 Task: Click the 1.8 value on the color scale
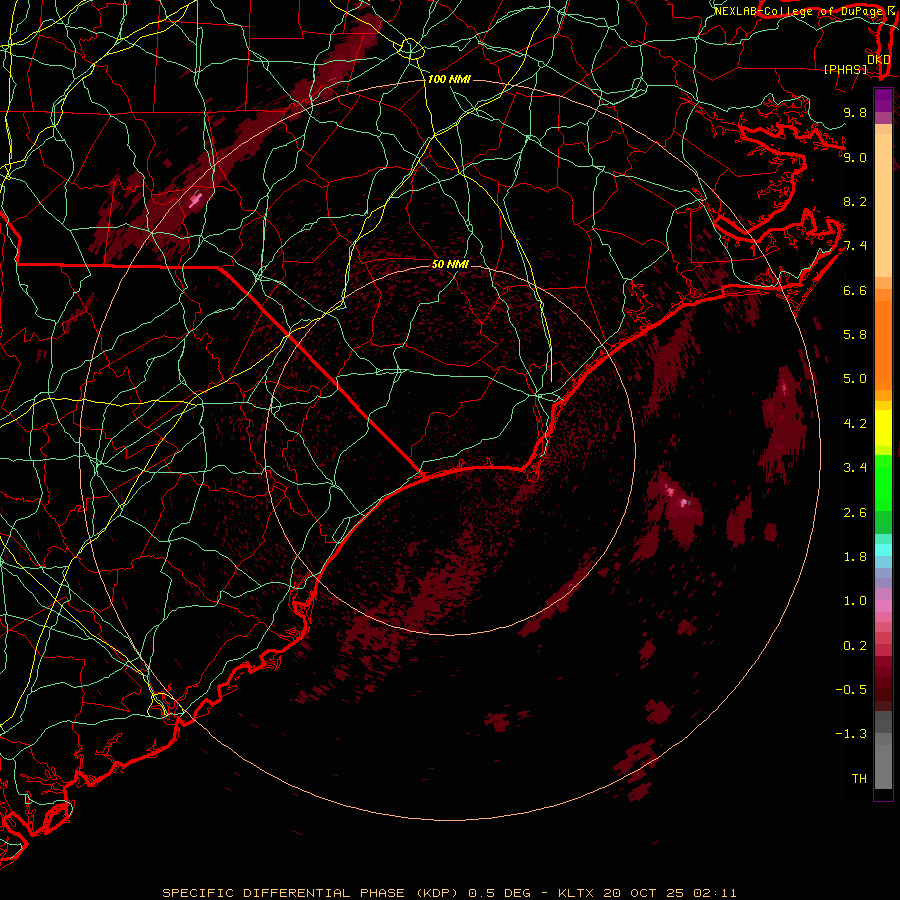855,557
